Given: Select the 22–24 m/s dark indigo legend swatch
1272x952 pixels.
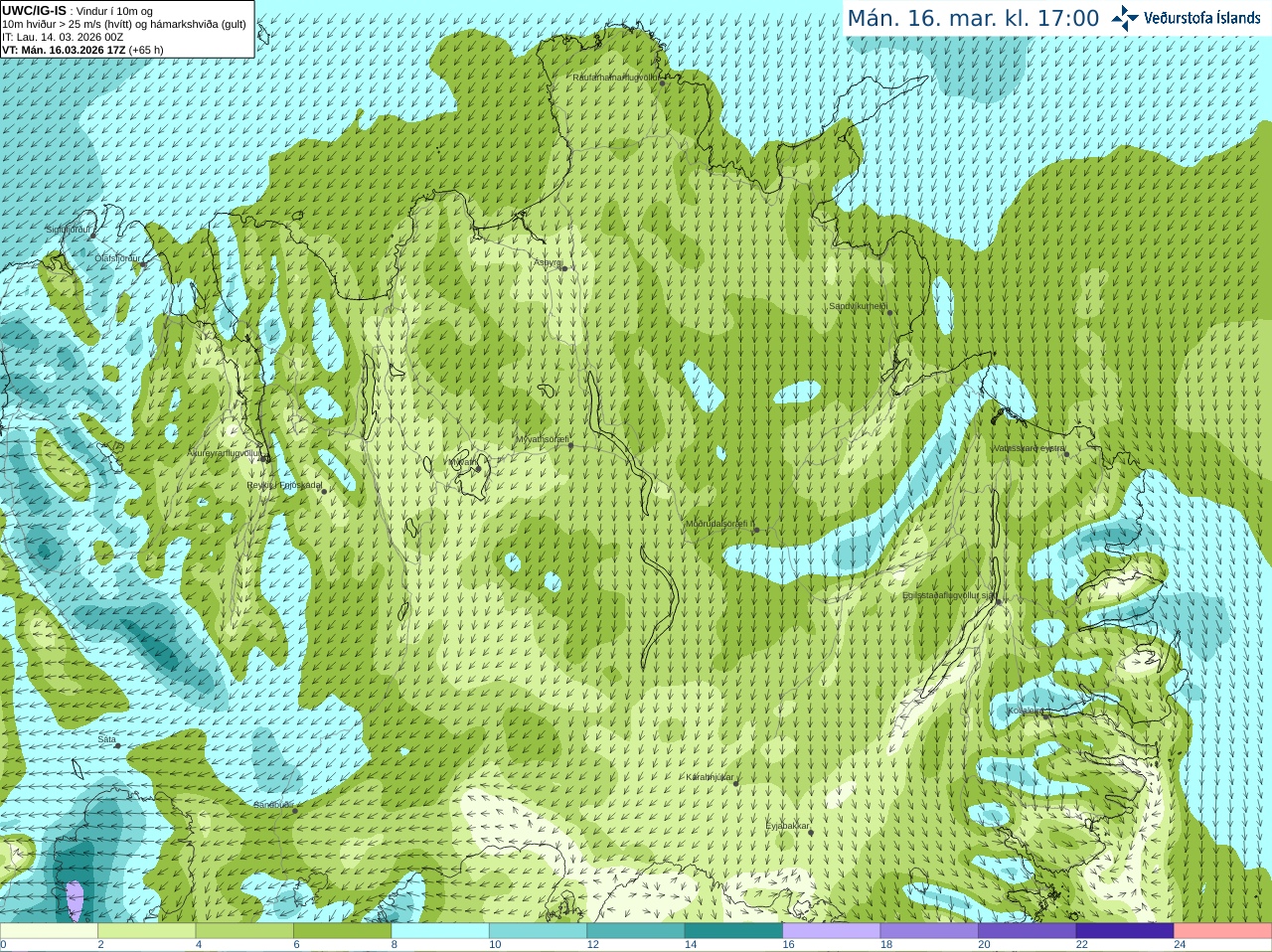Looking at the screenshot, I should [x=1126, y=931].
